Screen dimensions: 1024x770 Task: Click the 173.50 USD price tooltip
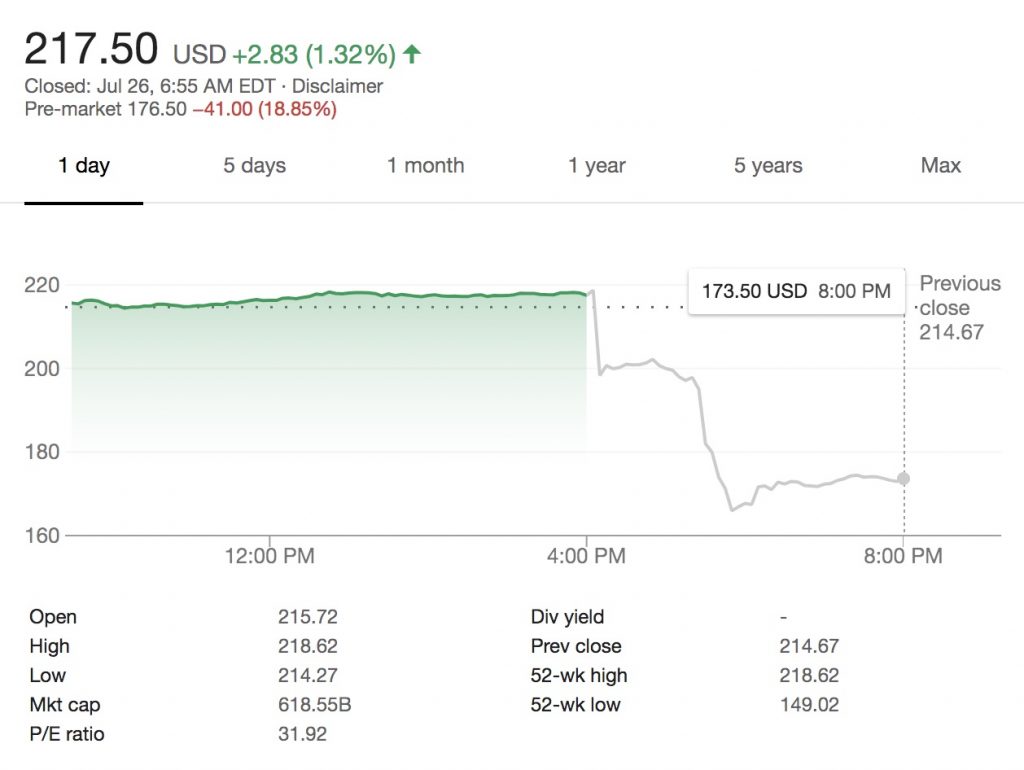point(795,292)
